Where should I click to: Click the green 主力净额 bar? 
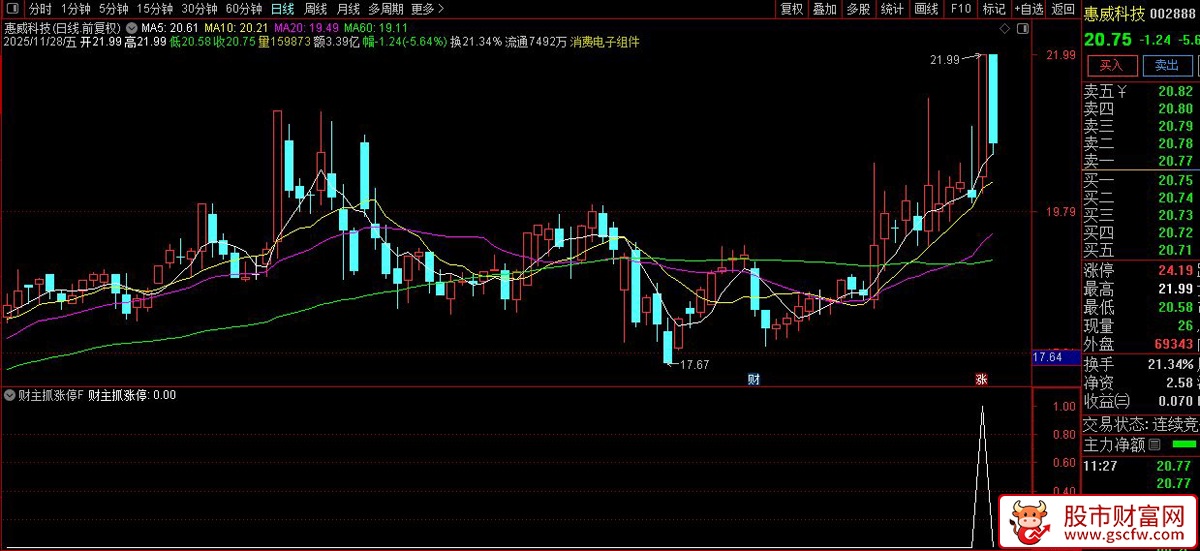click(1184, 443)
